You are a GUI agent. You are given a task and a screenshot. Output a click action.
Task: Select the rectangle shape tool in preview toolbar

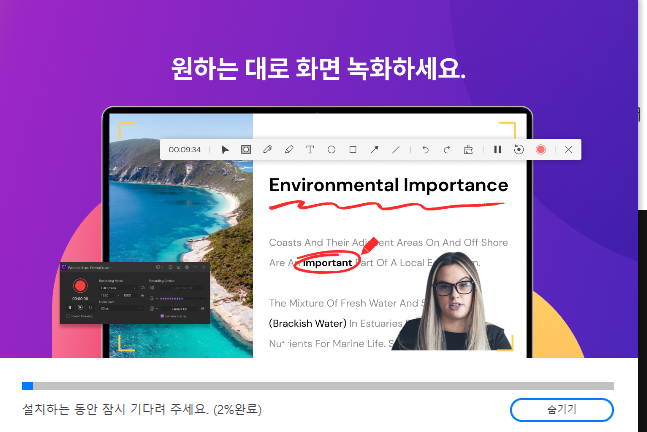click(353, 149)
